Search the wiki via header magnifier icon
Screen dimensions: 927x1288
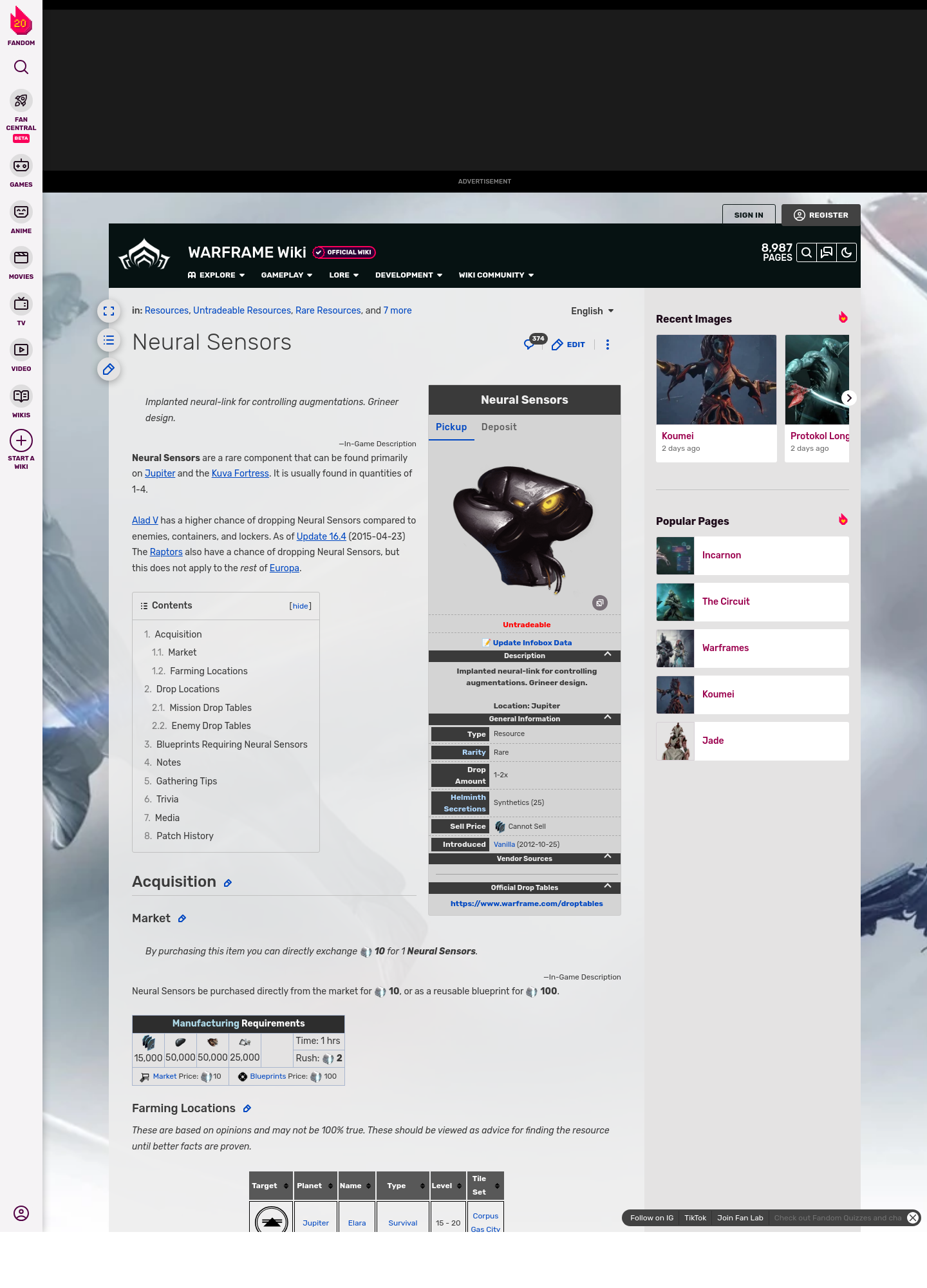coord(807,252)
